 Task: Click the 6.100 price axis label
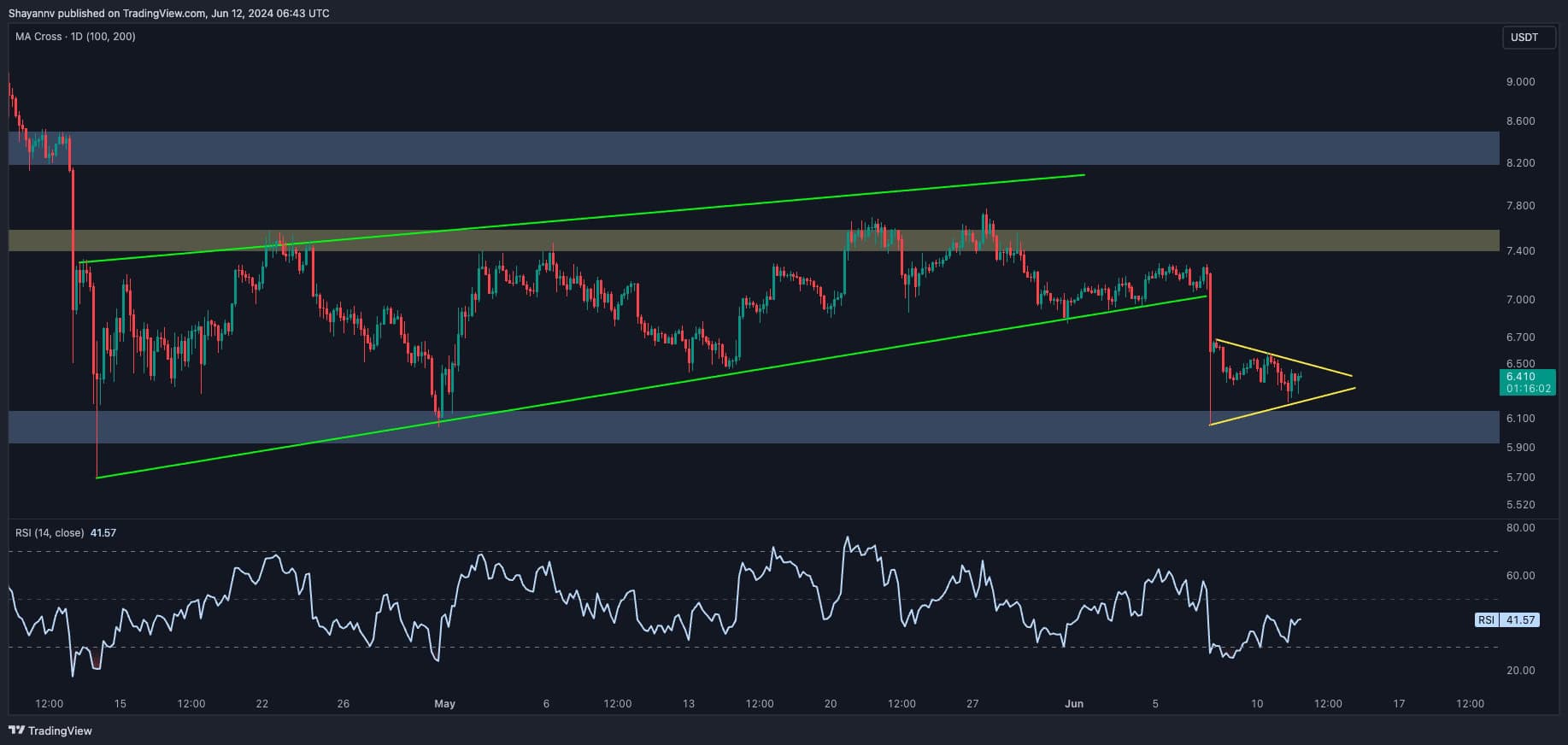(x=1520, y=419)
